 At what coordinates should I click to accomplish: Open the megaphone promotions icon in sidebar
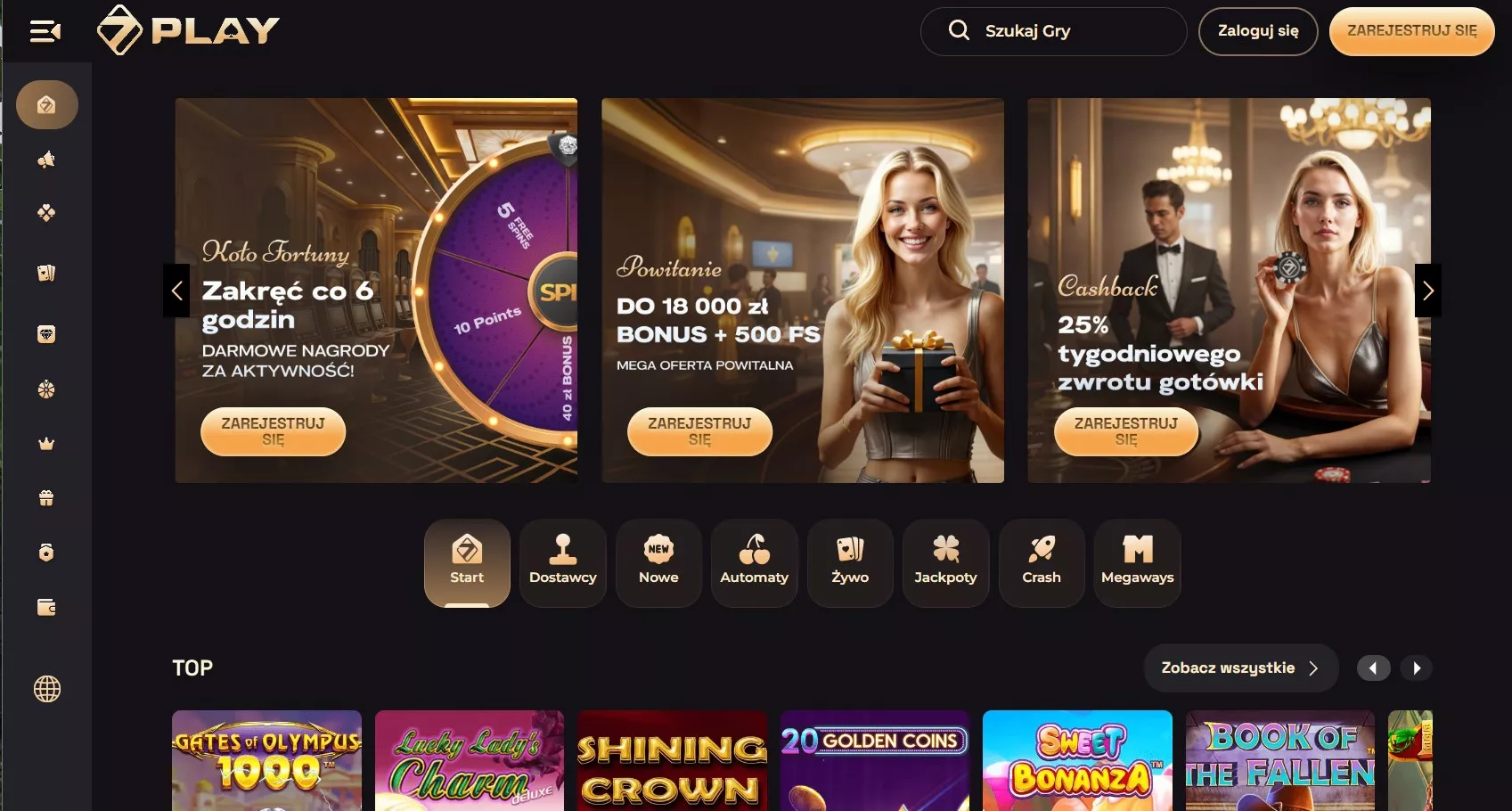click(x=46, y=160)
